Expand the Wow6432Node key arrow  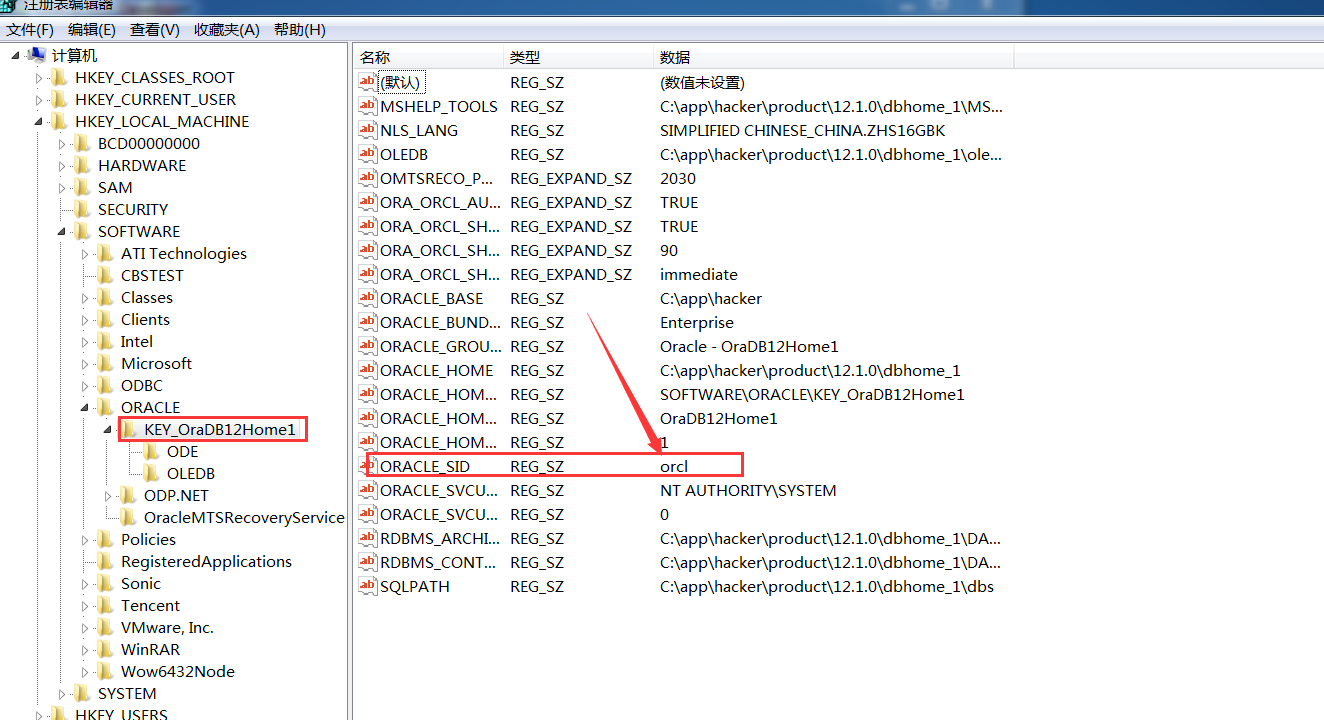point(85,672)
